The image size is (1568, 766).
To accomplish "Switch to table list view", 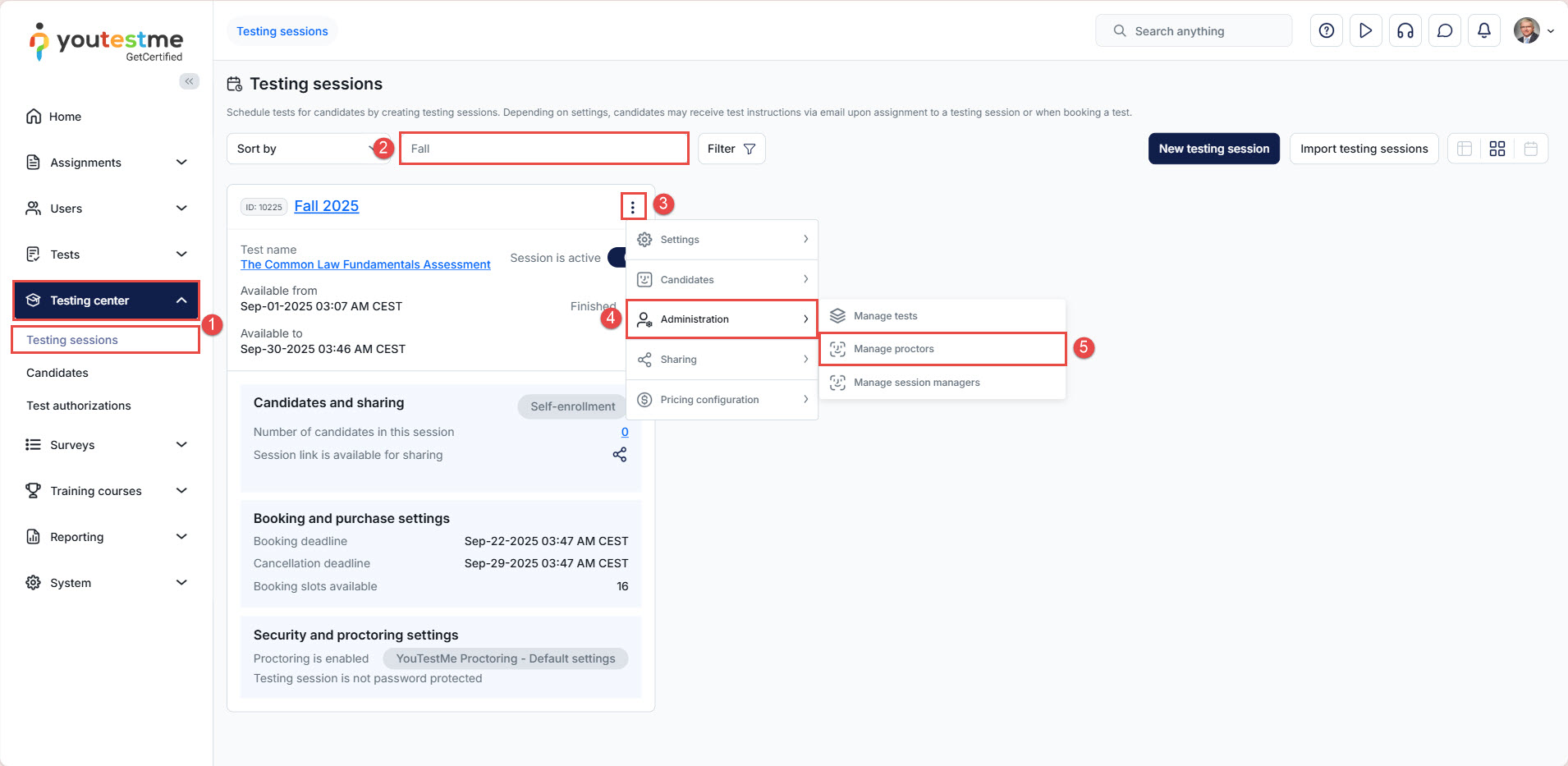I will pyautogui.click(x=1465, y=149).
